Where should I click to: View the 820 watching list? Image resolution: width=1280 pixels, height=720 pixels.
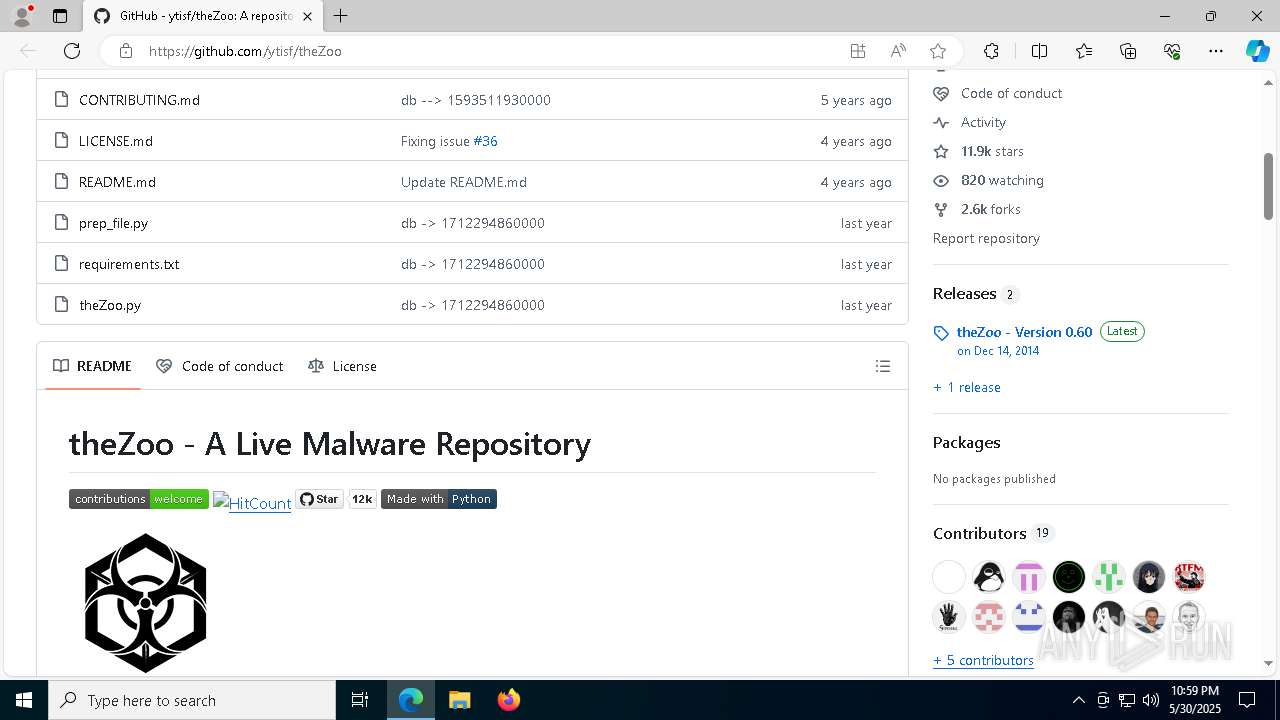tap(1002, 180)
